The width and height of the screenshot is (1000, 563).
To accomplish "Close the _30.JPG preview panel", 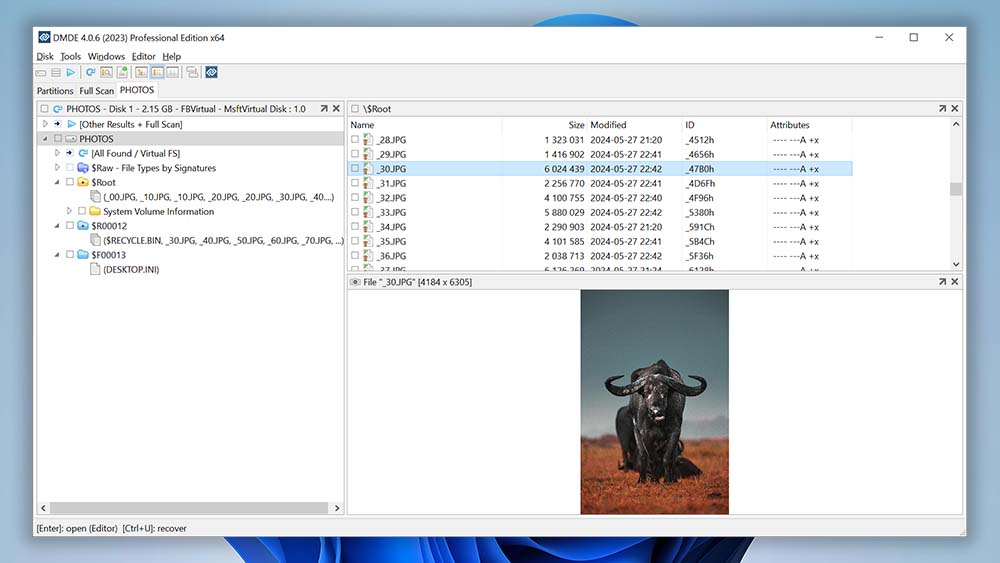I will (x=955, y=282).
